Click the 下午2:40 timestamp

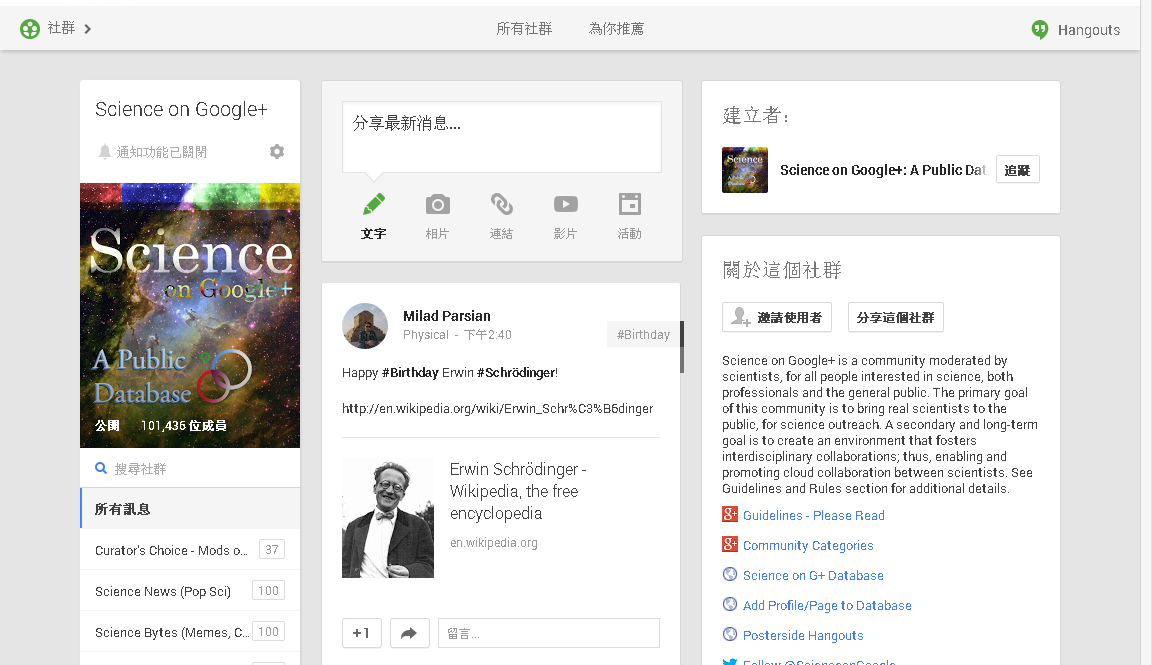(x=488, y=335)
